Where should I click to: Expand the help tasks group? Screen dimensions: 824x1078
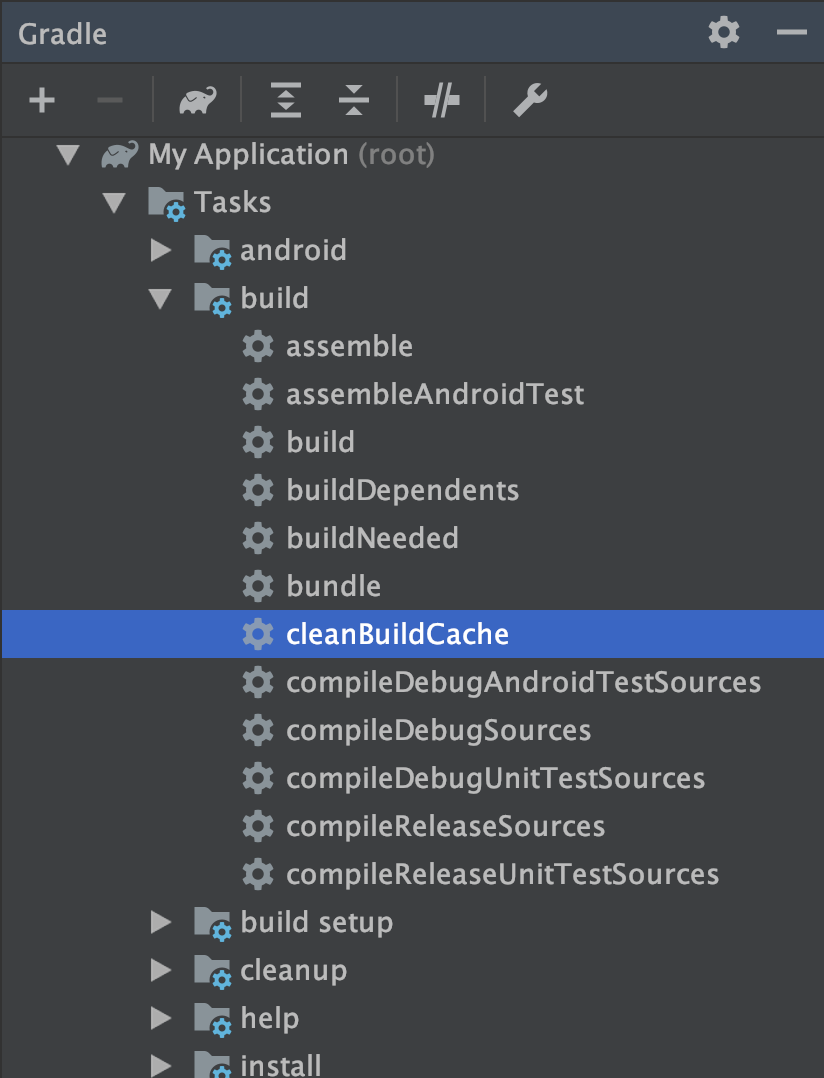click(x=161, y=1017)
